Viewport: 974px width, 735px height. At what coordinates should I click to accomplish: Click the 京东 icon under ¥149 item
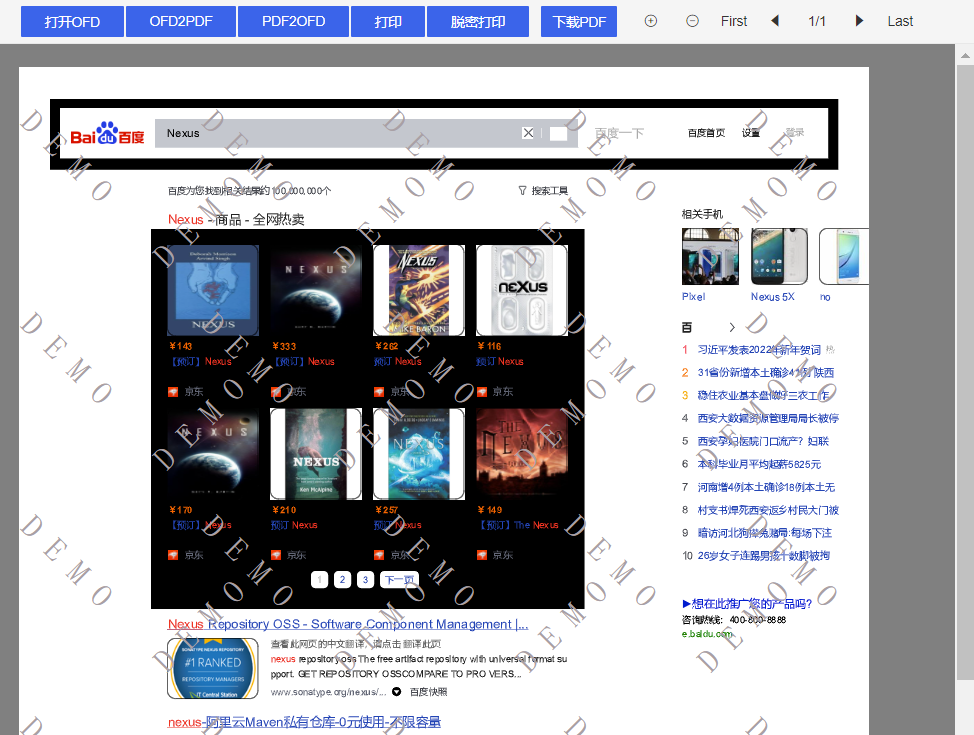click(481, 555)
